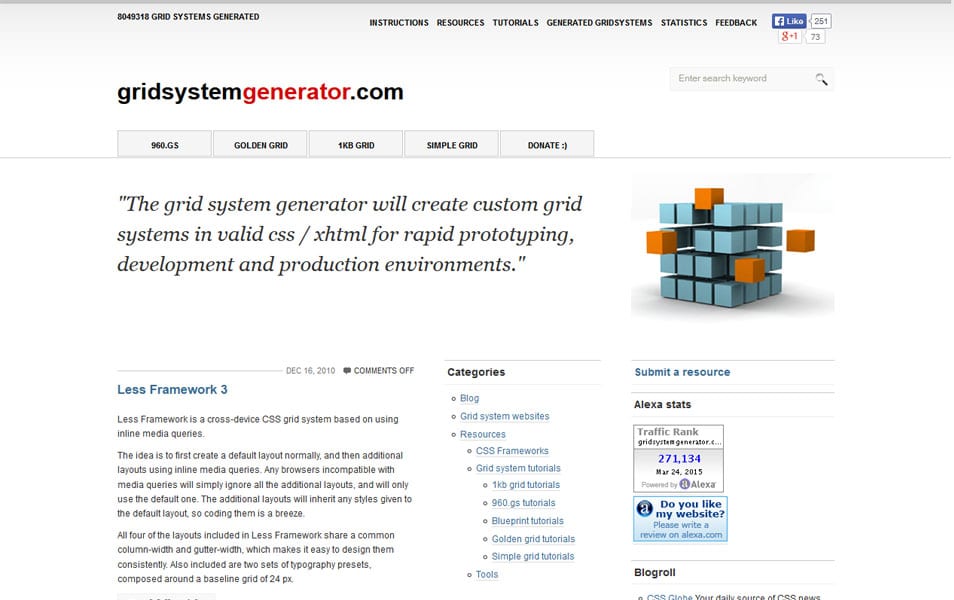Select the Simple Grid tab
The image size is (954, 600).
click(x=451, y=144)
